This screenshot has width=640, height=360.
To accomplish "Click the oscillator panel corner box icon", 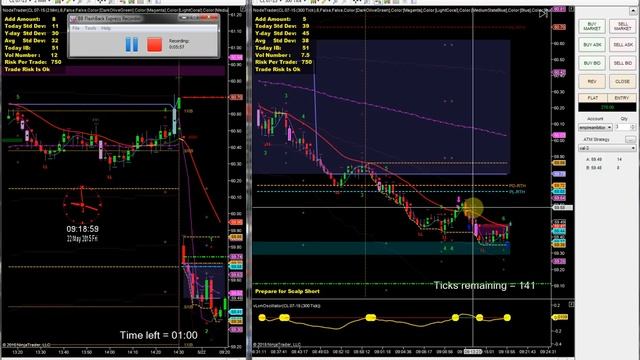I will pyautogui.click(x=571, y=304).
